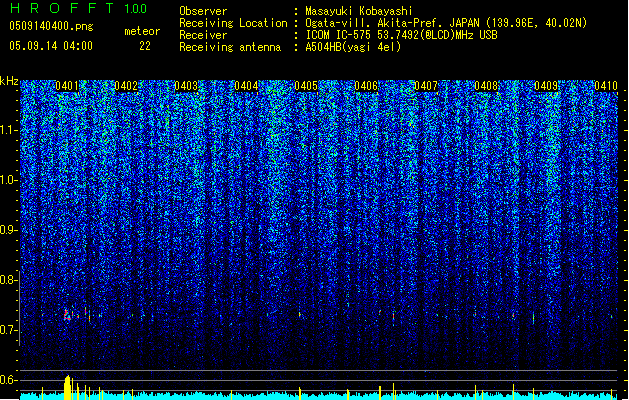This screenshot has width=629, height=400.
Task: Click the date stamp 05.09.14 04:00
Action: (x=51, y=46)
